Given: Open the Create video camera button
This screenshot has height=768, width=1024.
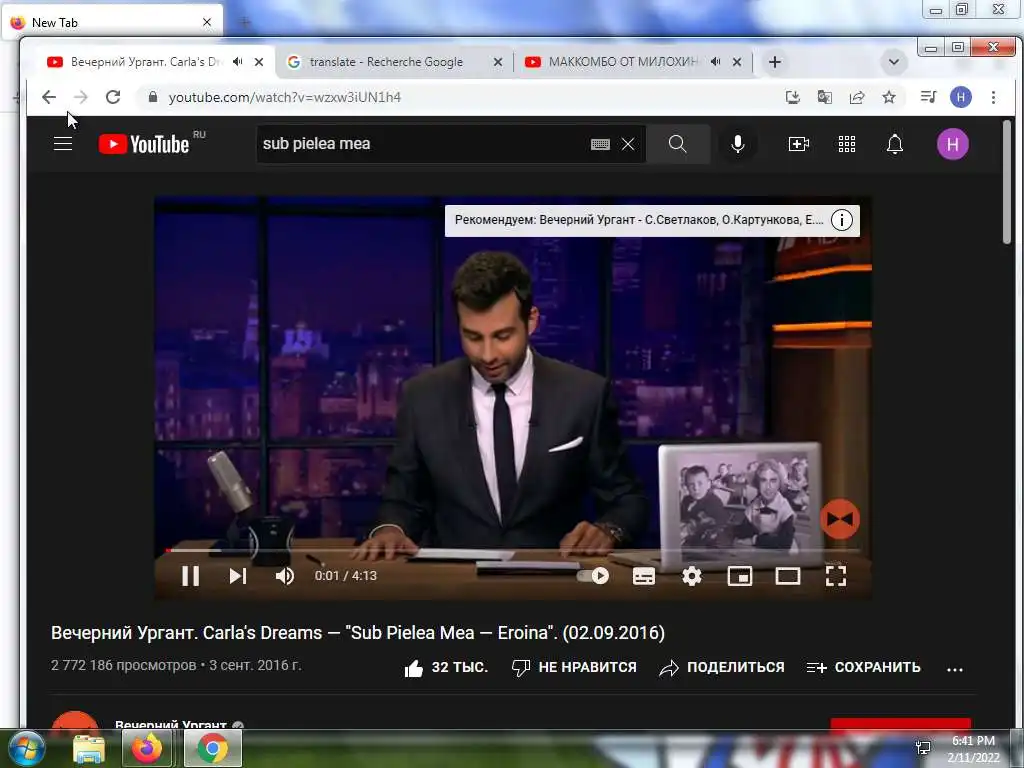Looking at the screenshot, I should tap(799, 144).
